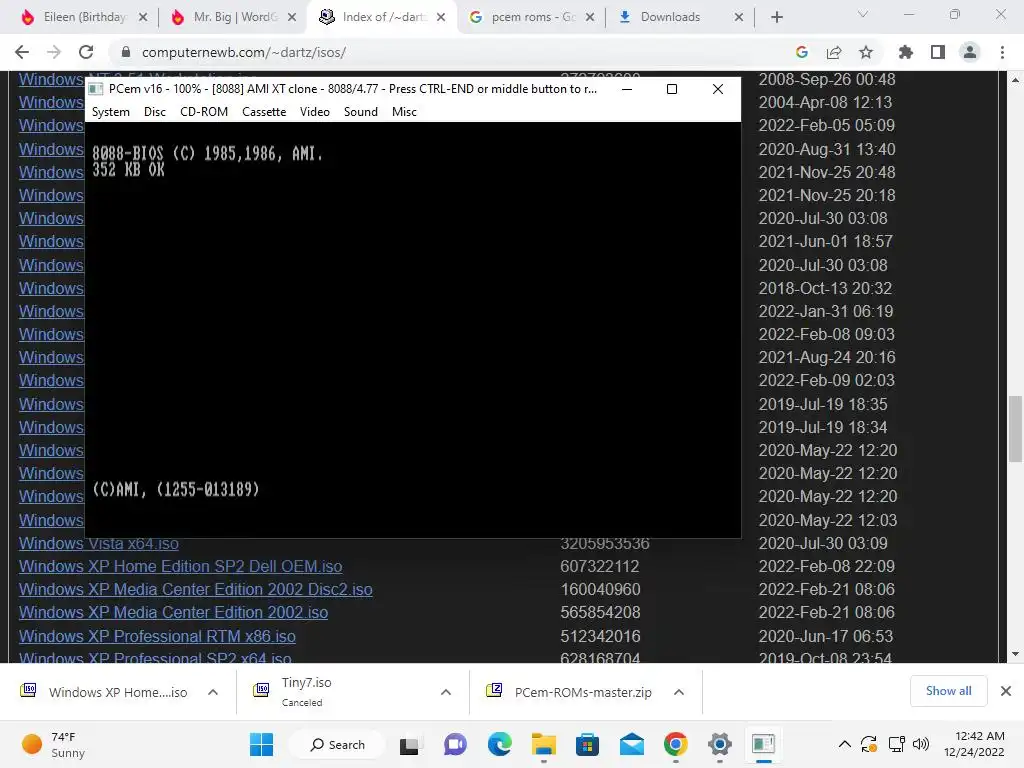The height and width of the screenshot is (768, 1024).
Task: Open the Chat app on taskbar
Action: 455,744
